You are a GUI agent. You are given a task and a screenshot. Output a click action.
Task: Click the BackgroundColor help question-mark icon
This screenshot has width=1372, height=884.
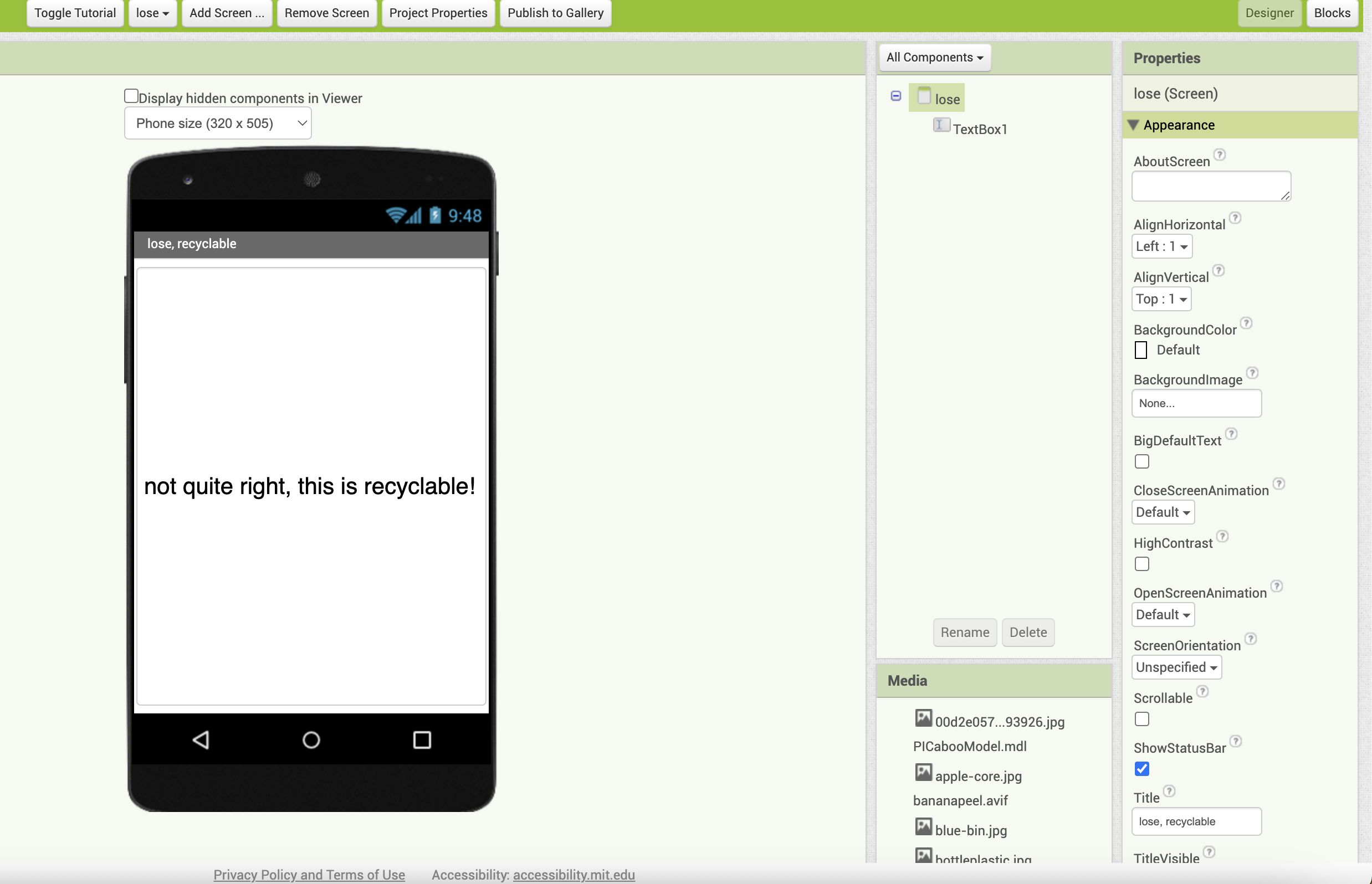tap(1246, 323)
